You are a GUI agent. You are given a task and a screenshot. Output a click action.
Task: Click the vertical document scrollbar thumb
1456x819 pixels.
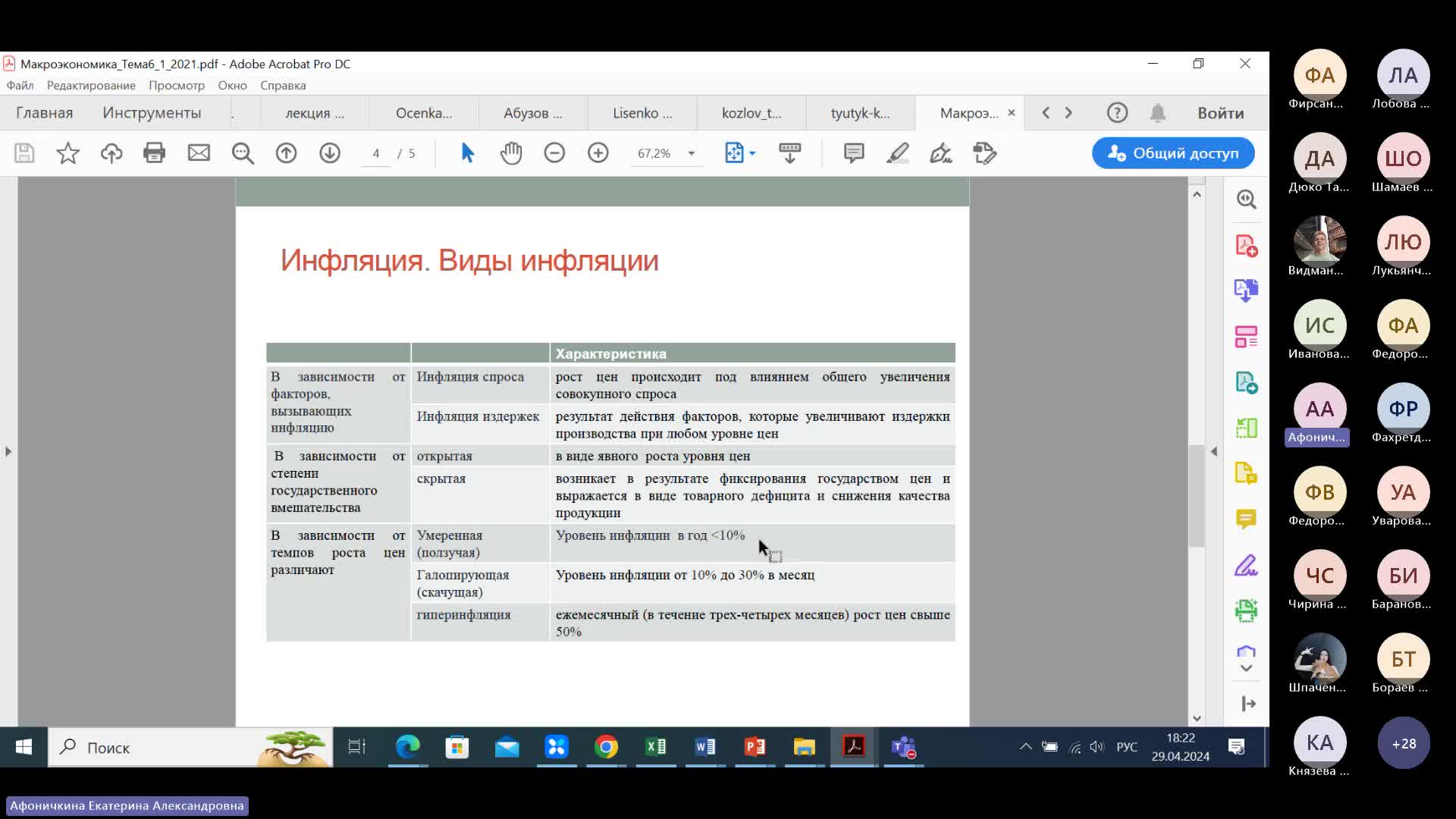pyautogui.click(x=1197, y=495)
